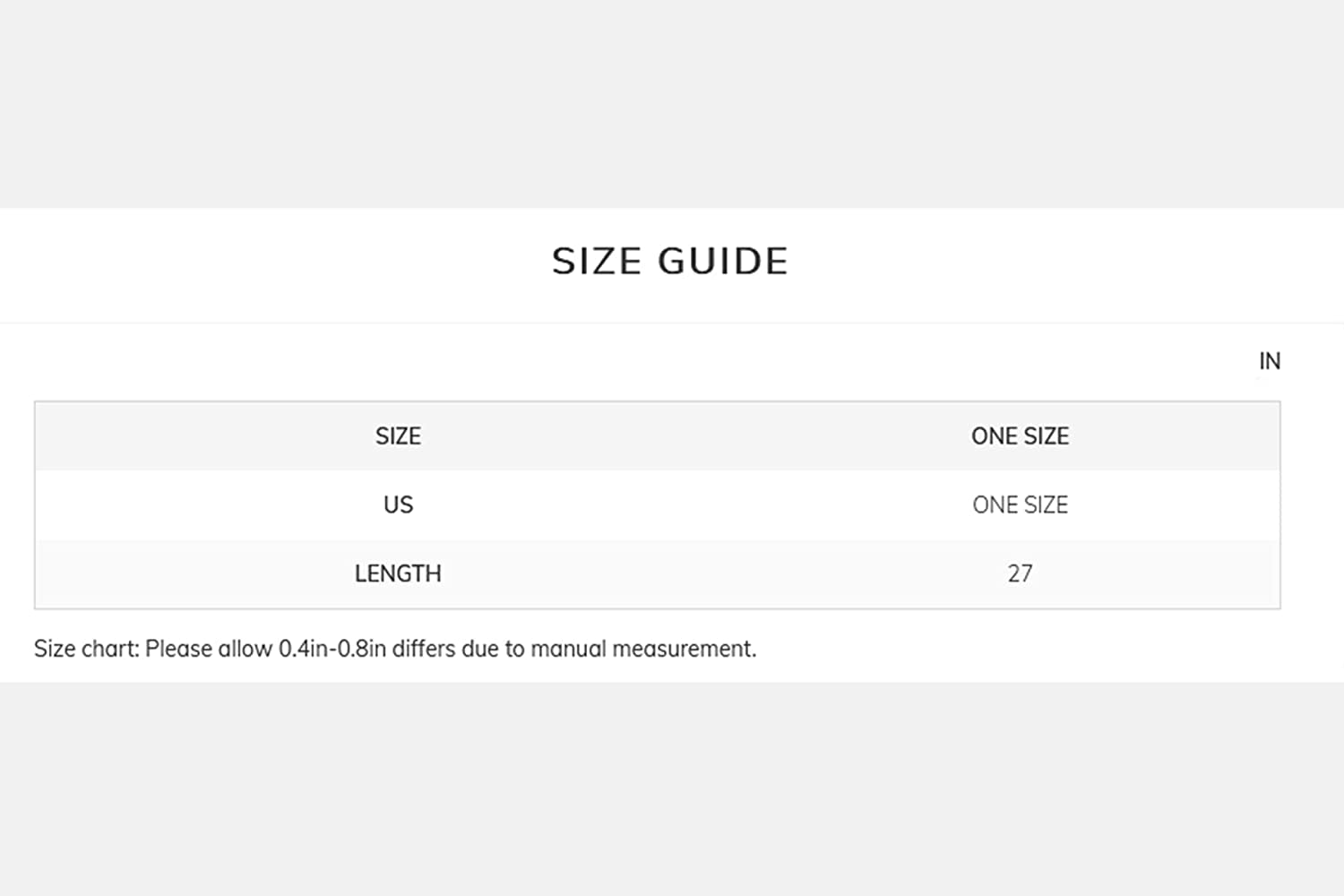Click the divider line under the title
Image resolution: width=1344 pixels, height=896 pixels.
pyautogui.click(x=672, y=323)
